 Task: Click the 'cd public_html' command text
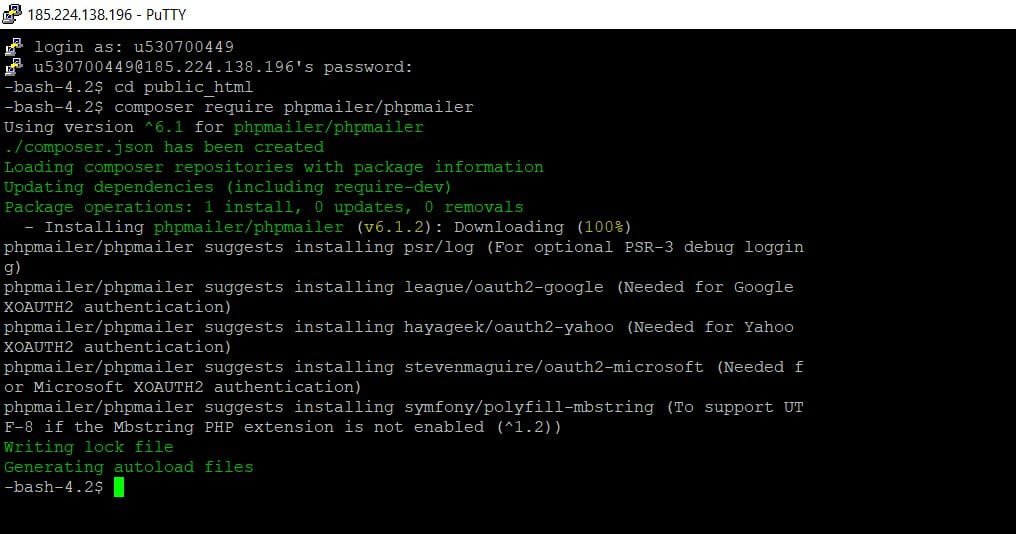pos(184,87)
